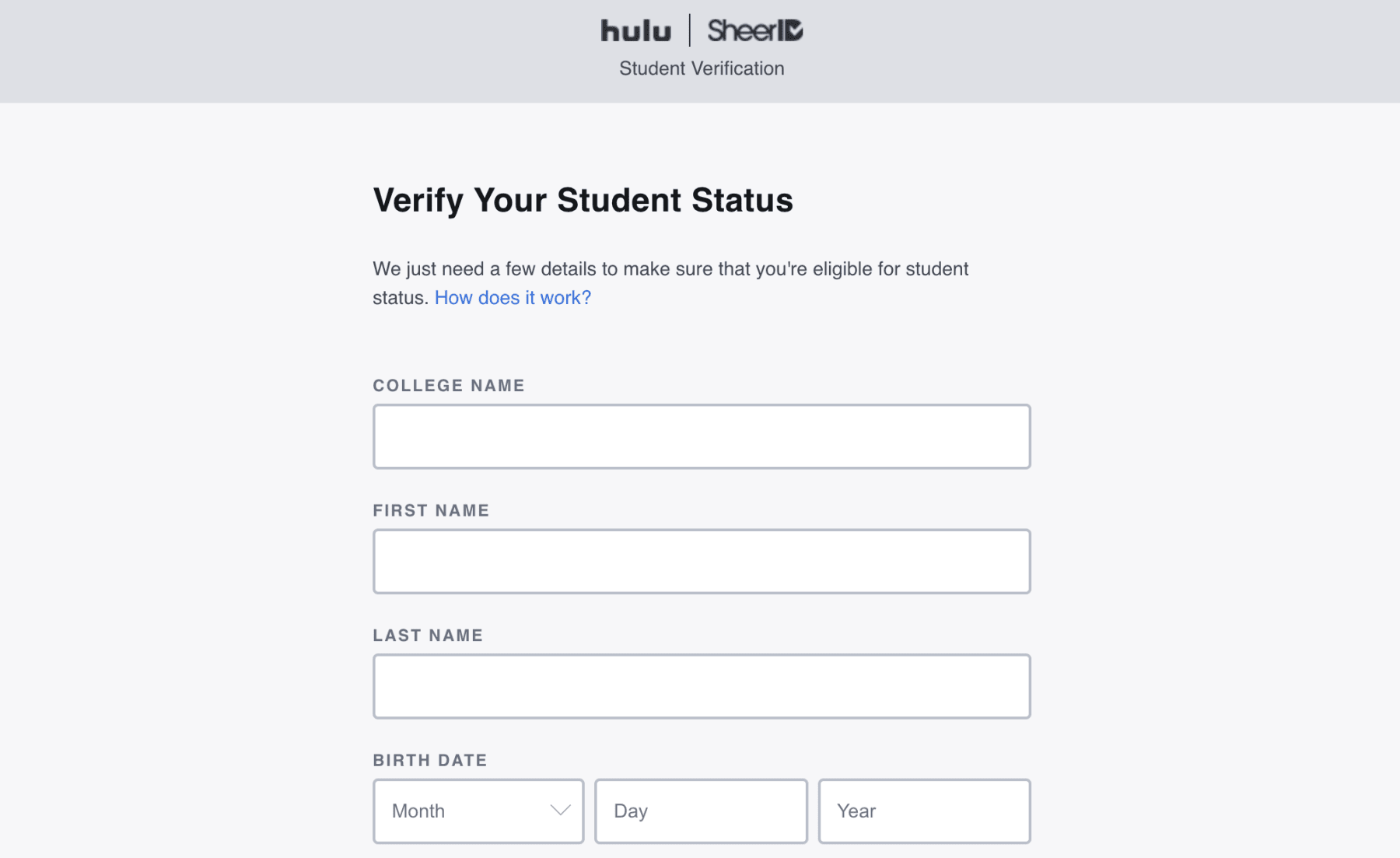Screen dimensions: 1400x858
Task: Select the Last Name text box
Action: (702, 686)
